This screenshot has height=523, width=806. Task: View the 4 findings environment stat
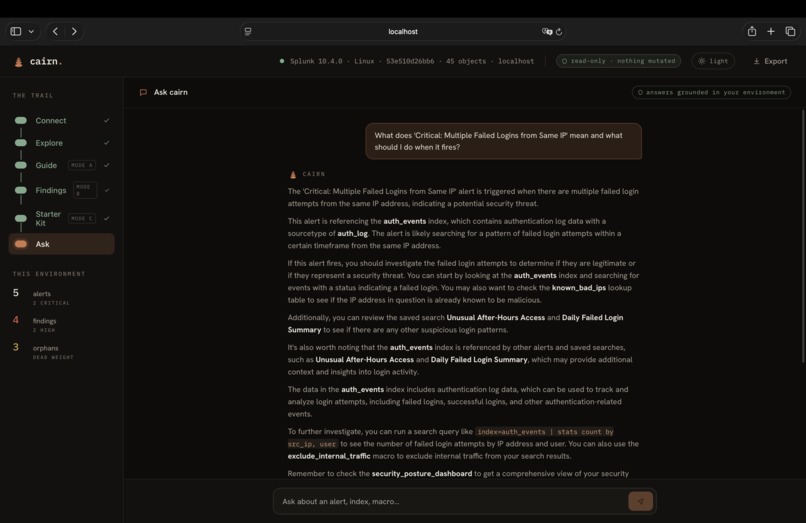click(x=36, y=324)
